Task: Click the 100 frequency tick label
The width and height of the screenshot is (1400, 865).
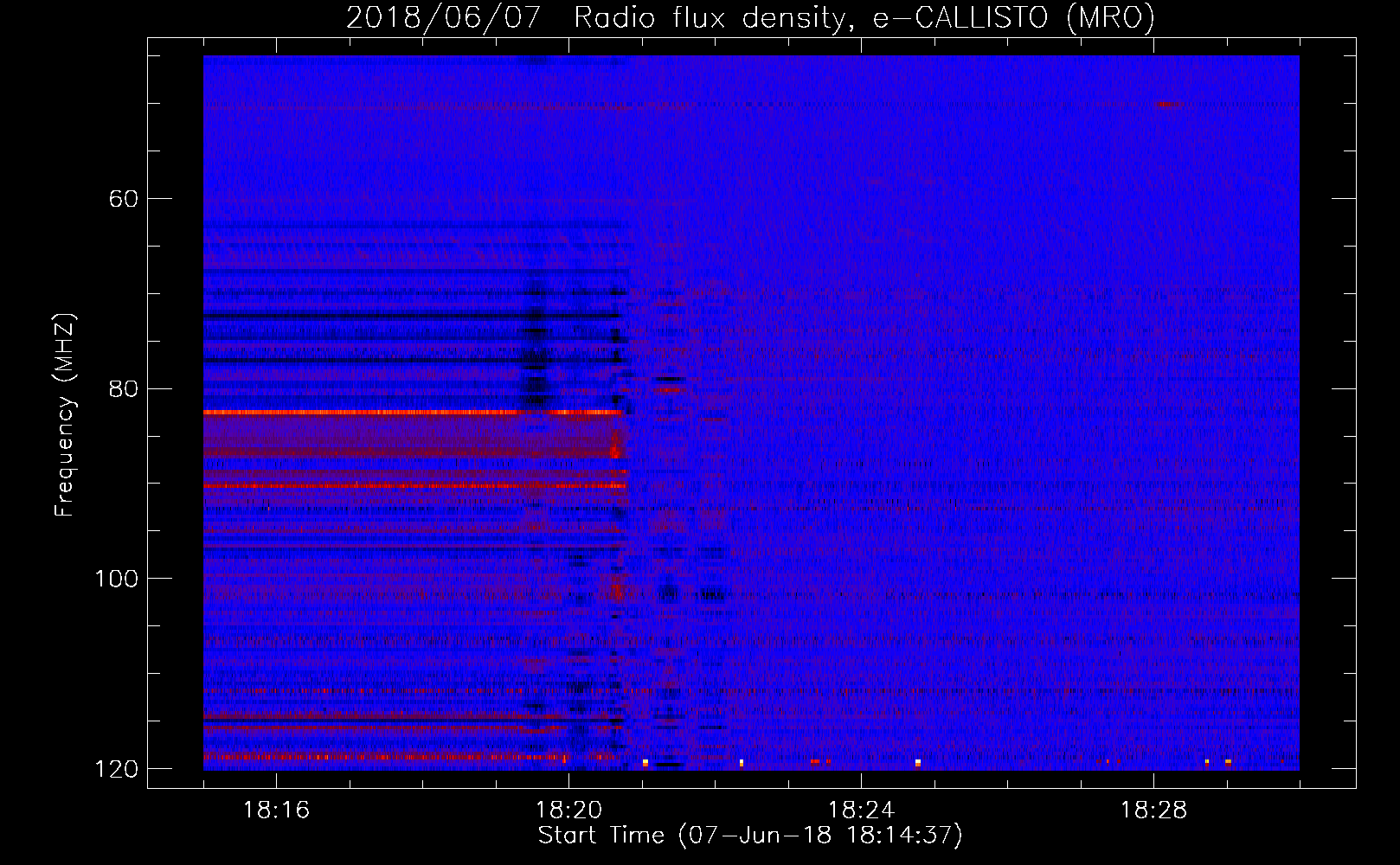Action: [x=116, y=579]
